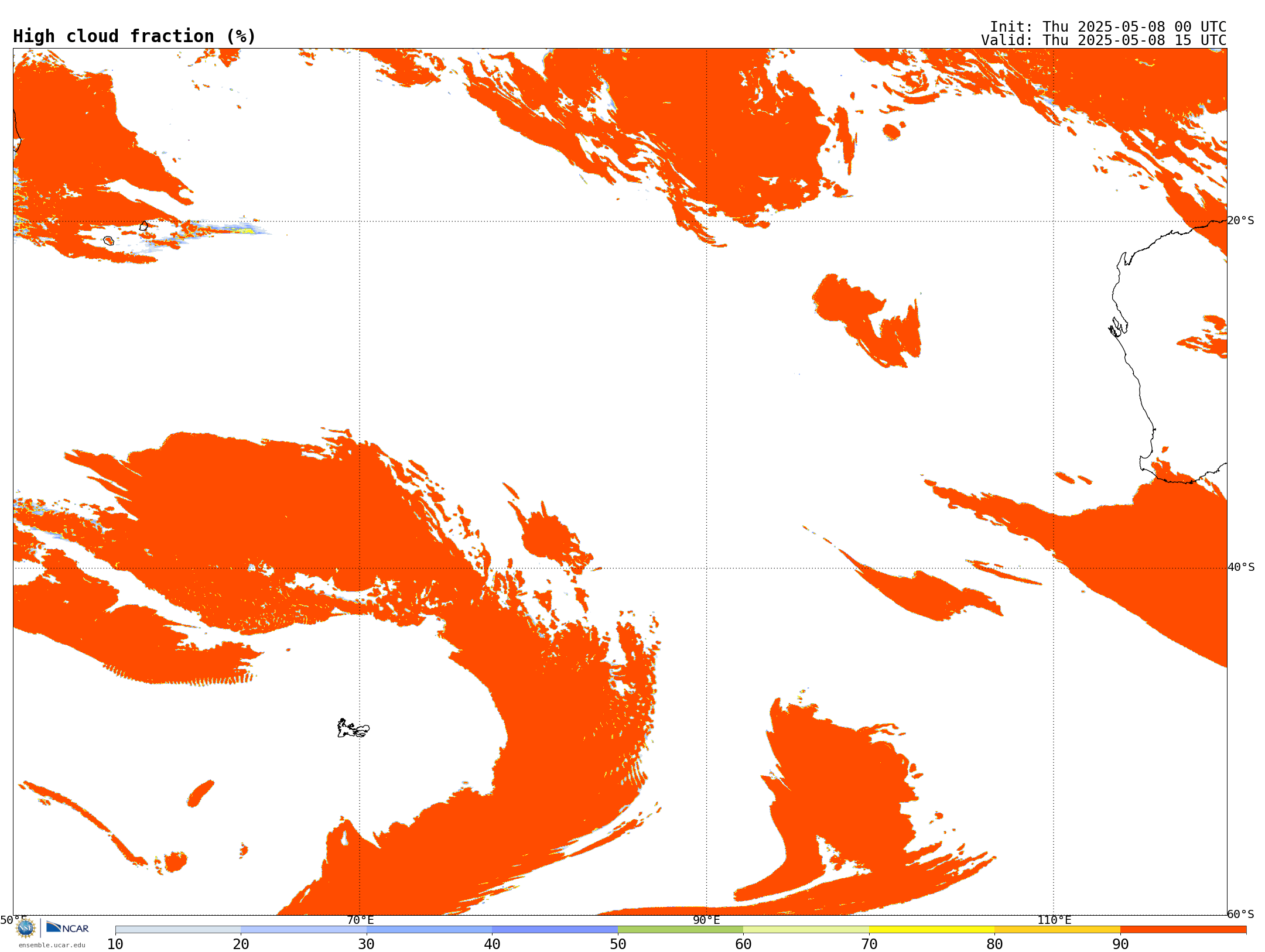This screenshot has height=952, width=1265.
Task: Click the 70-80 yellow colorbar segment
Action: [932, 930]
